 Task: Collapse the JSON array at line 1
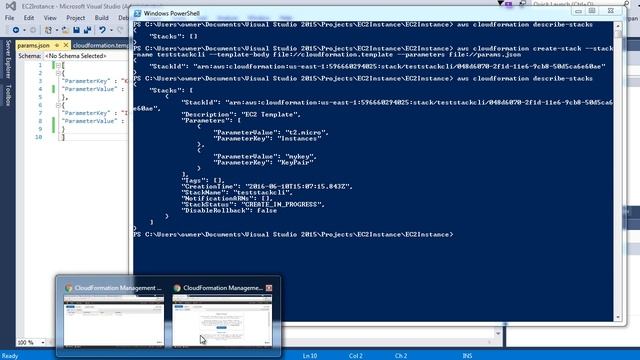(58, 65)
